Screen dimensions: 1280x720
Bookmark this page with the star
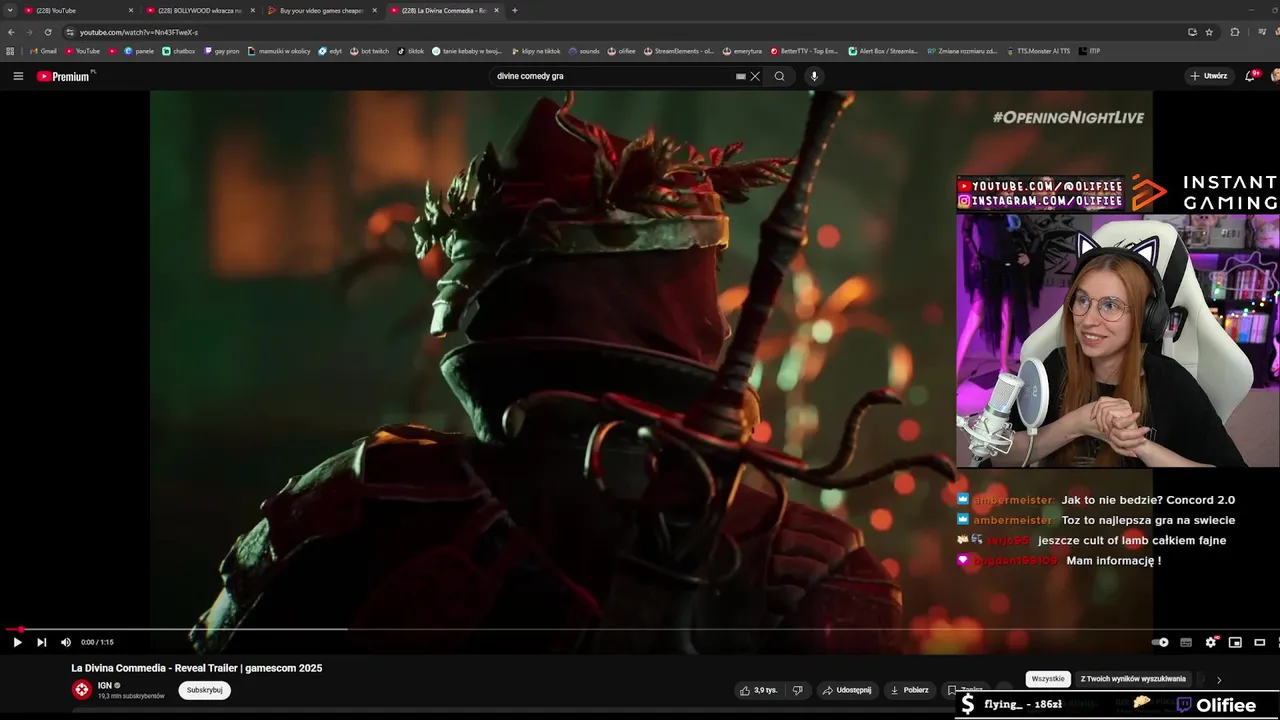click(x=1209, y=32)
